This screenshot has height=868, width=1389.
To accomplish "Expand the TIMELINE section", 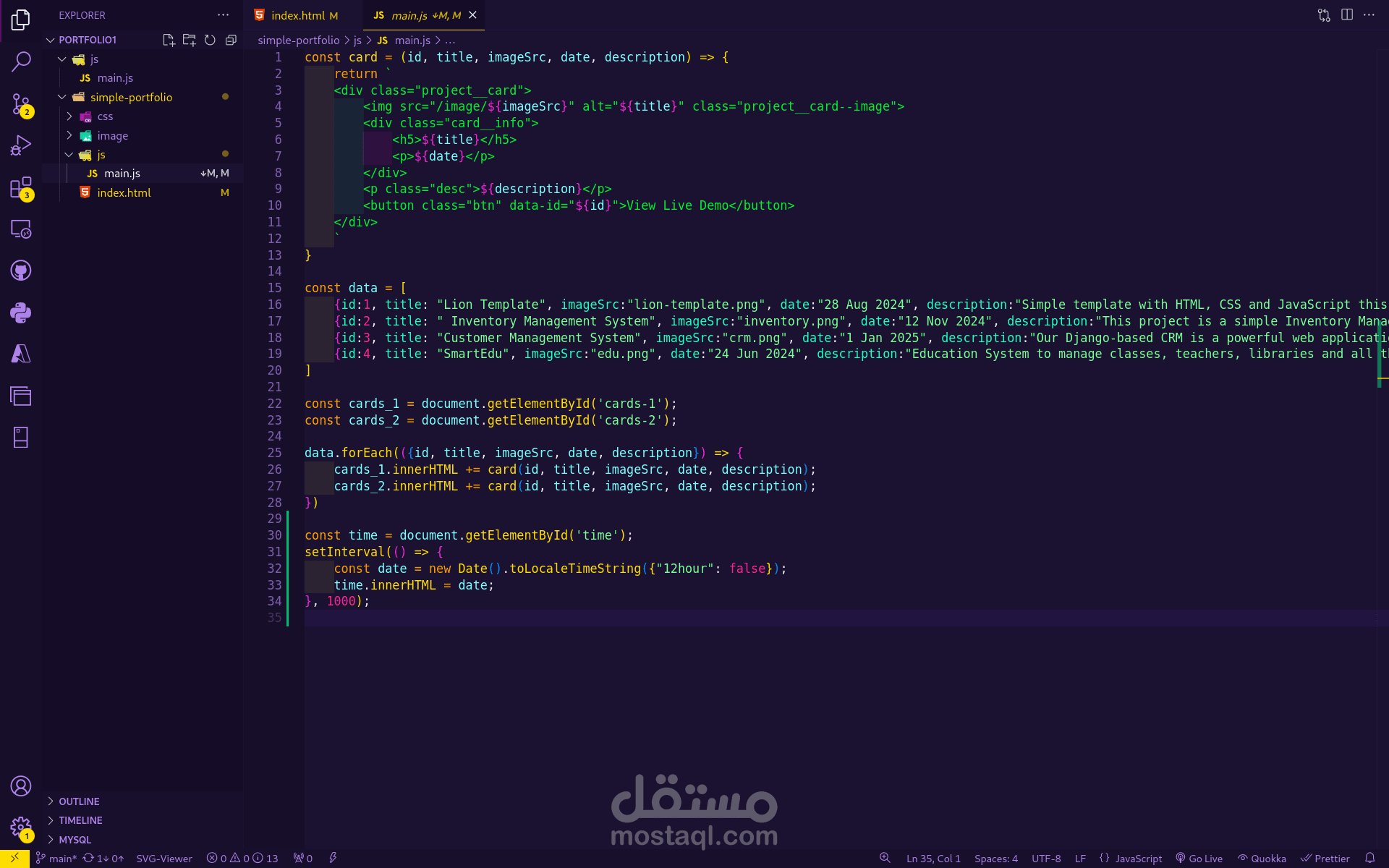I will [80, 820].
